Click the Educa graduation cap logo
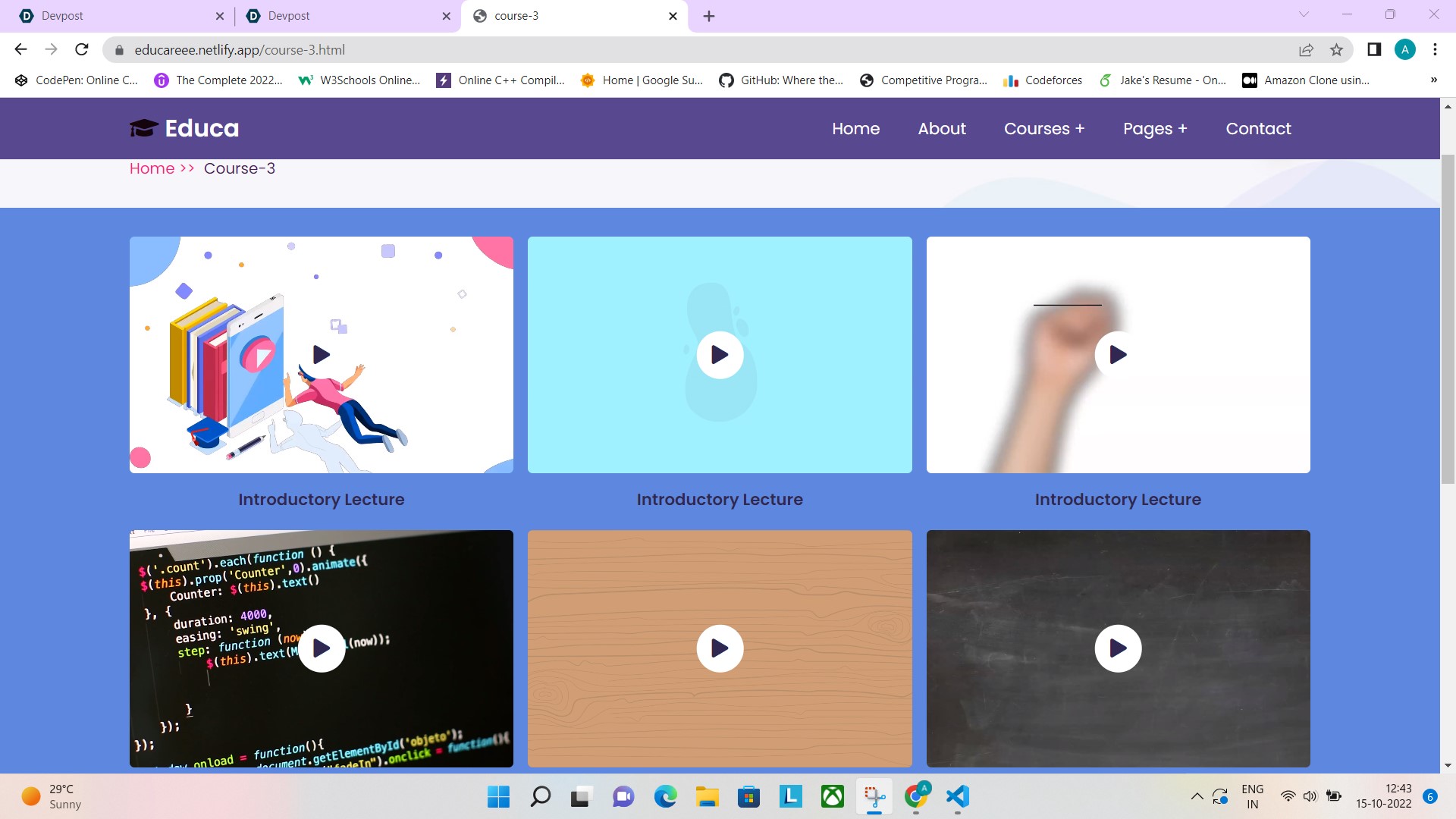Screen dimensions: 1456x819 [x=143, y=128]
